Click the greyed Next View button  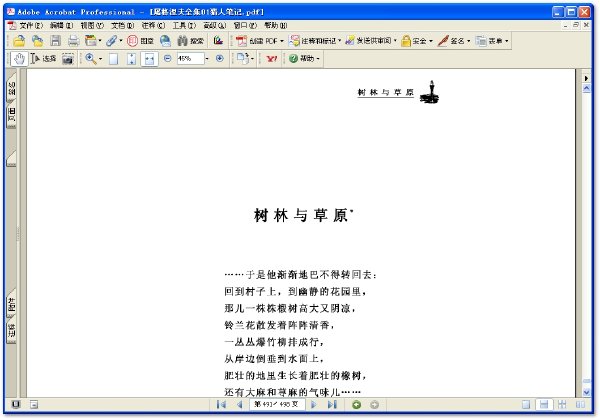[374, 404]
